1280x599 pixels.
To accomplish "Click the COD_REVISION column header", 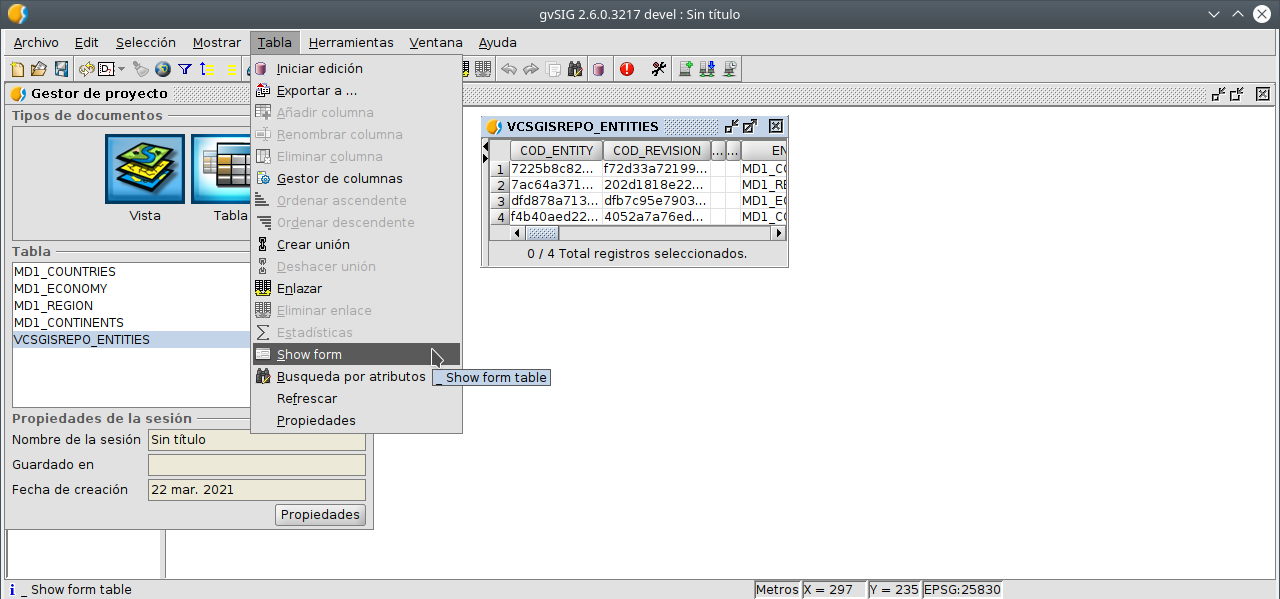I will (x=657, y=151).
